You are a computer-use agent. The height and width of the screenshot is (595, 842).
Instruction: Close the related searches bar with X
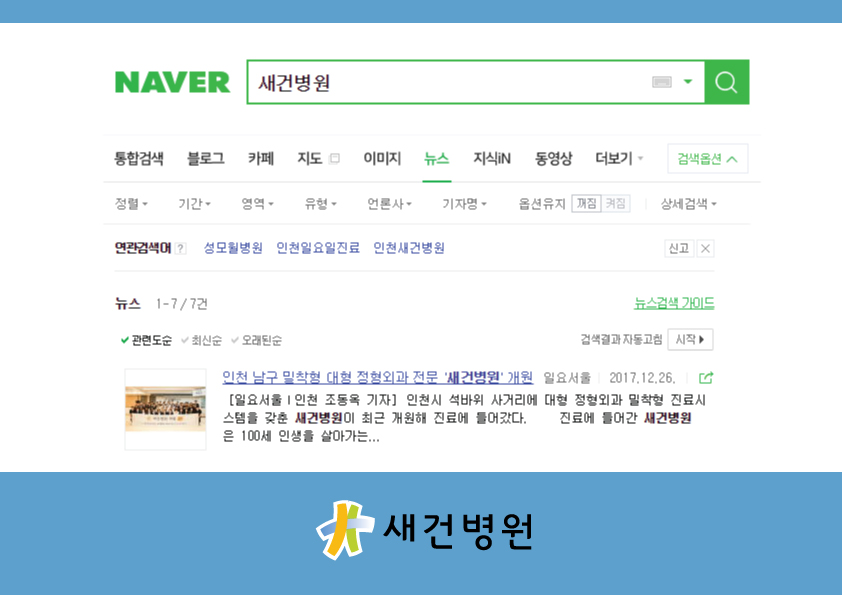(706, 249)
